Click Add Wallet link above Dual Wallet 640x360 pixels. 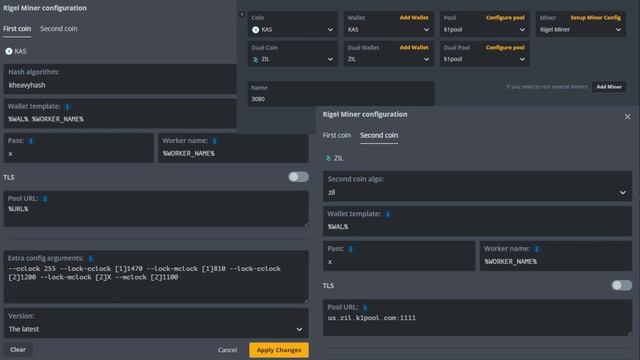414,47
